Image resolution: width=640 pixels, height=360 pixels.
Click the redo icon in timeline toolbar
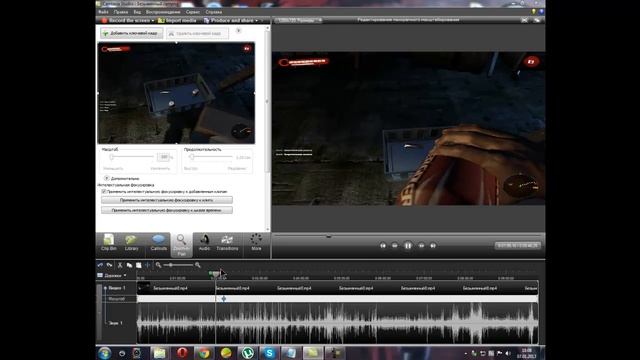[109, 265]
